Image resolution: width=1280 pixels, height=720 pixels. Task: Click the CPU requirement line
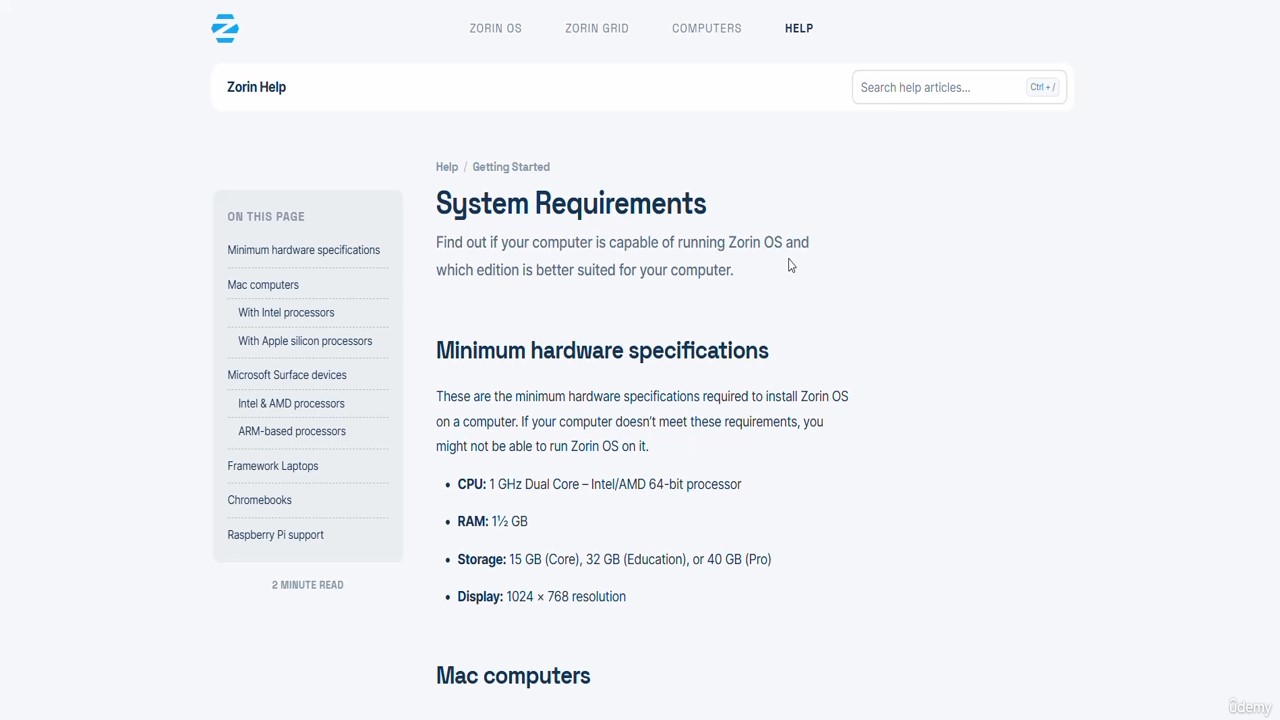(x=599, y=484)
